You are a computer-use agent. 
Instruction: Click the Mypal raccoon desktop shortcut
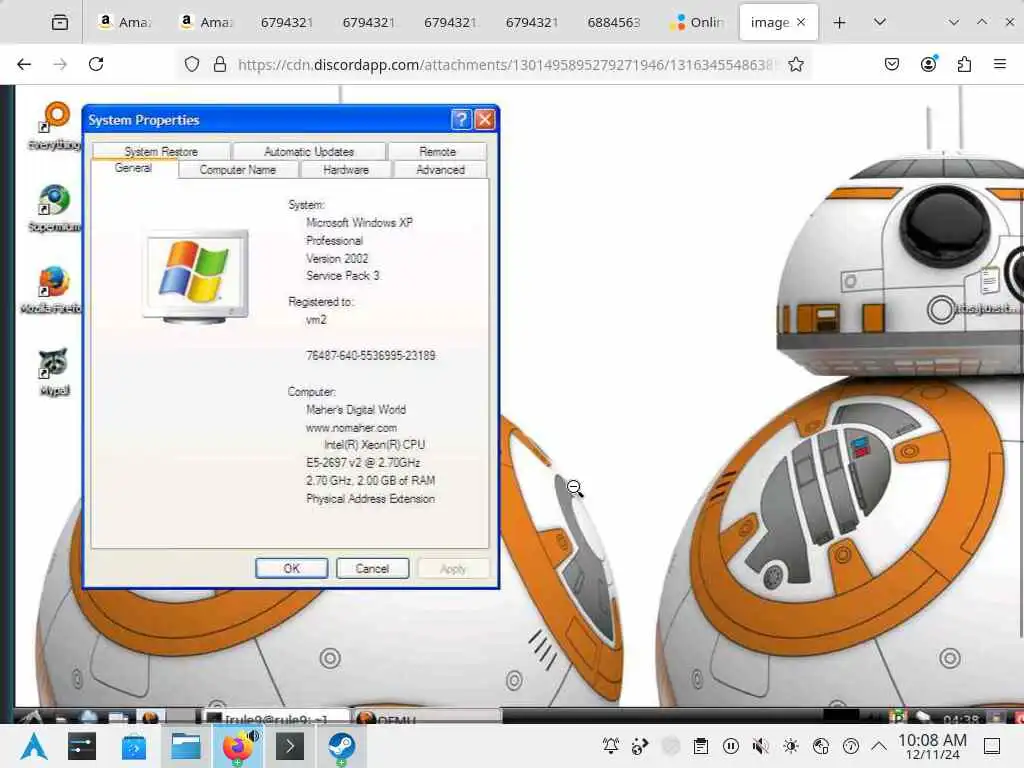tap(54, 371)
